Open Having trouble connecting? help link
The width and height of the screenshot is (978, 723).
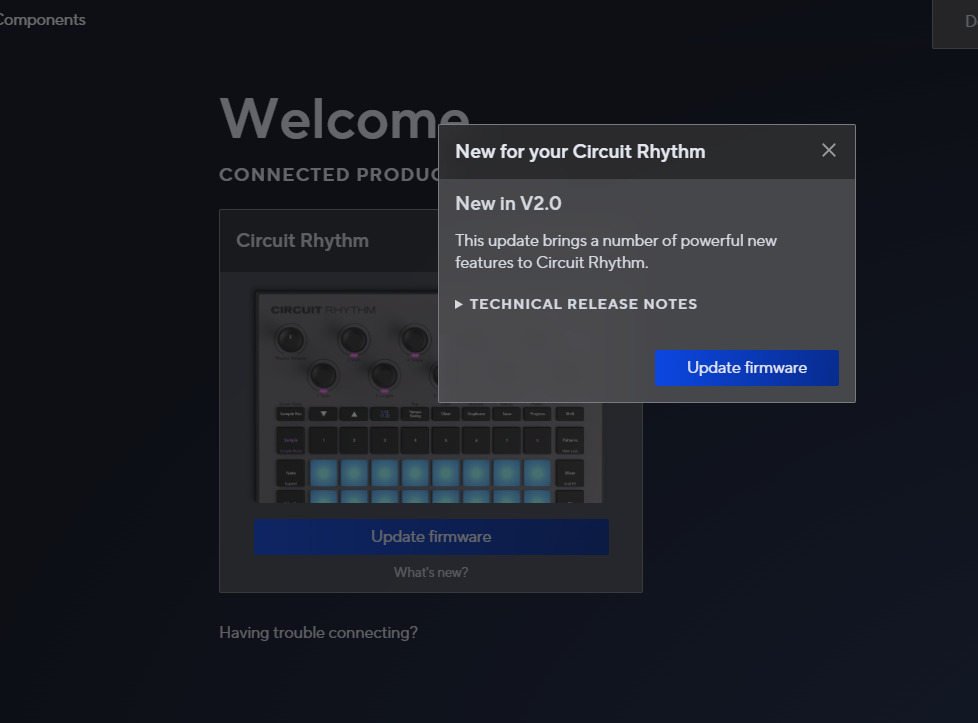click(318, 633)
